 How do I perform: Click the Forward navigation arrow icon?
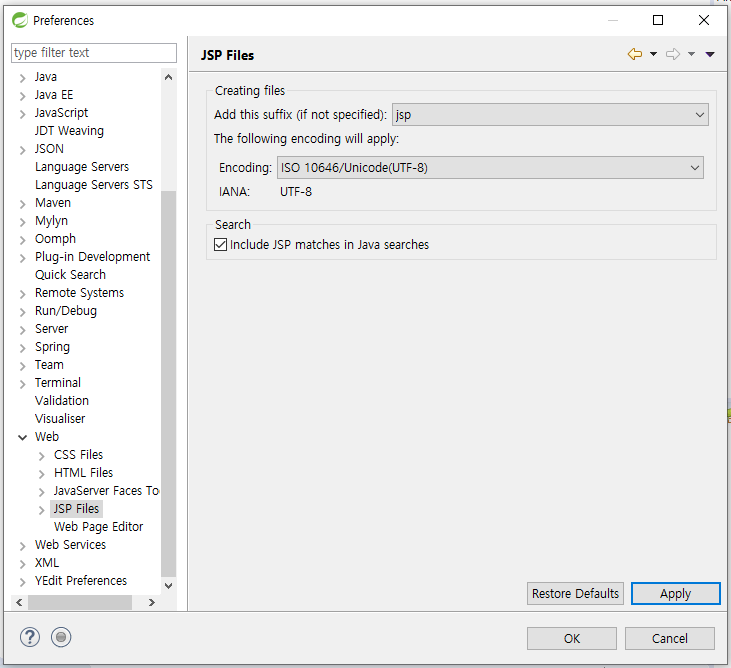tap(673, 54)
